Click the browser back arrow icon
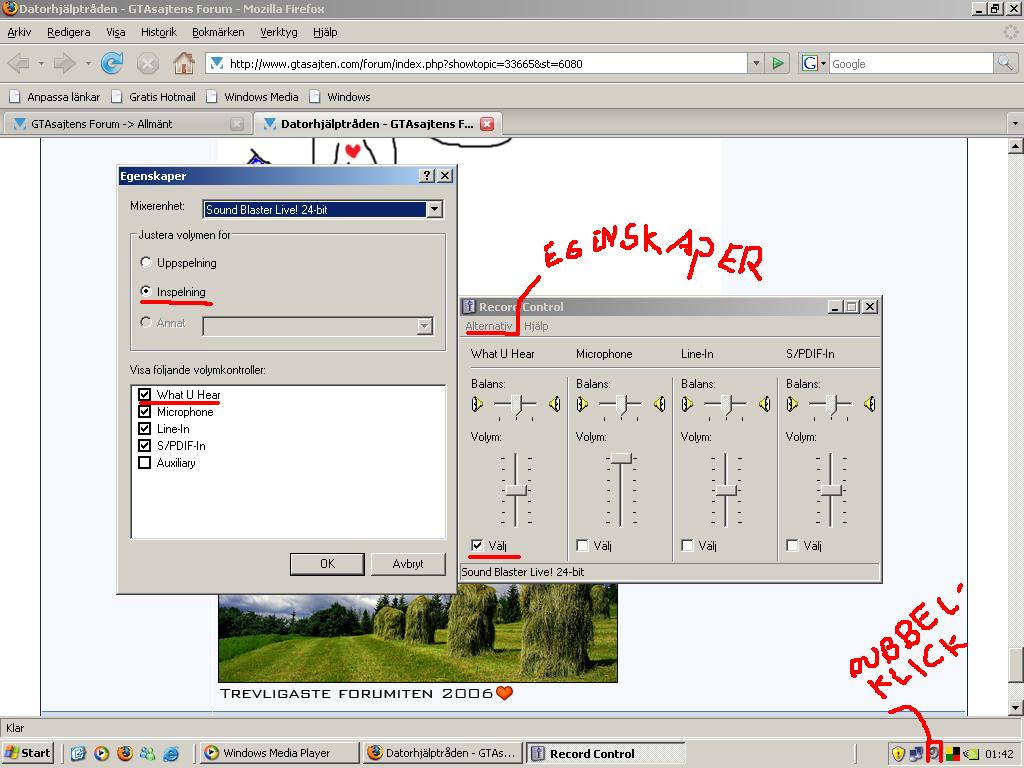The width and height of the screenshot is (1024, 768). click(x=18, y=63)
